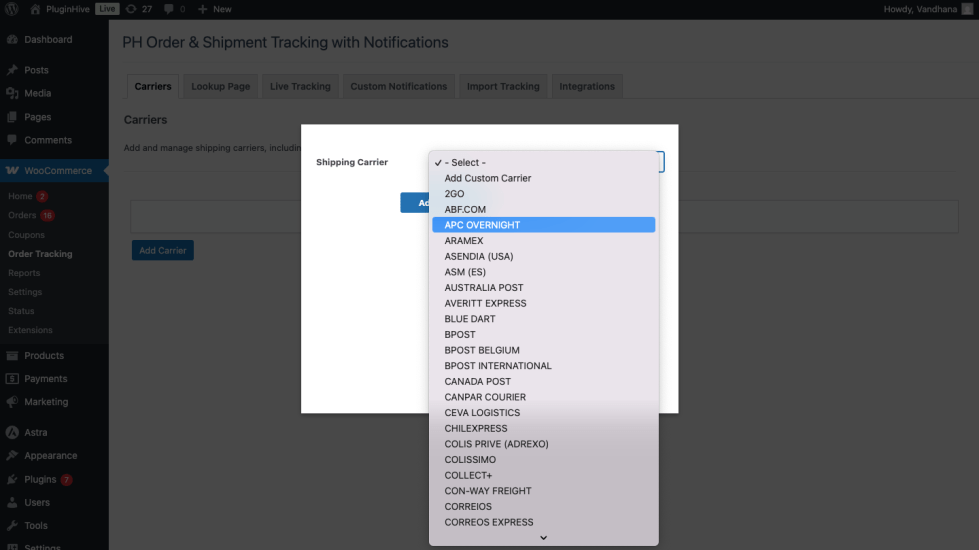
Task: Select APC OVERNIGHT from carrier list
Action: (482, 225)
